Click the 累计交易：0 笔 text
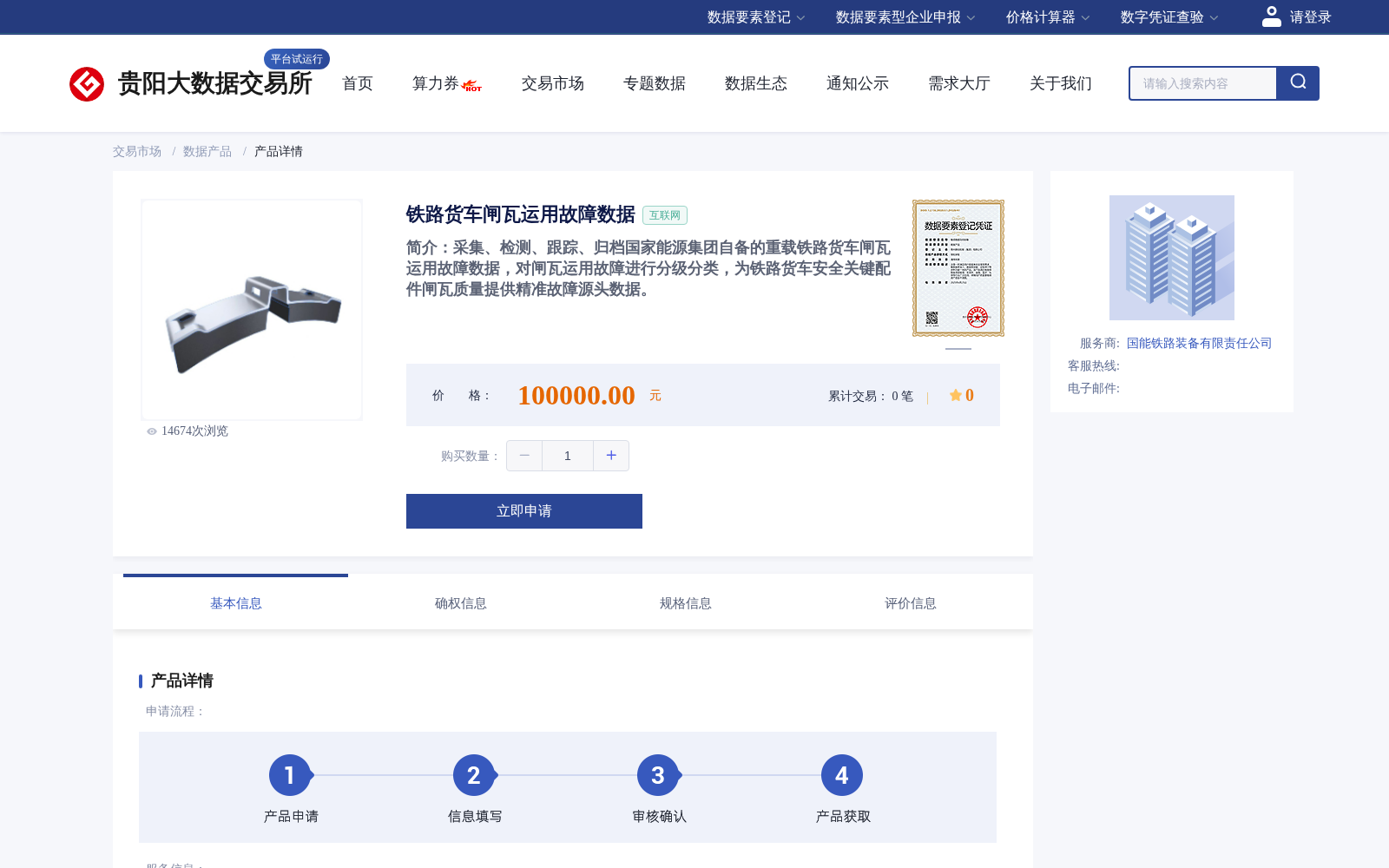The image size is (1389, 868). pos(871,396)
